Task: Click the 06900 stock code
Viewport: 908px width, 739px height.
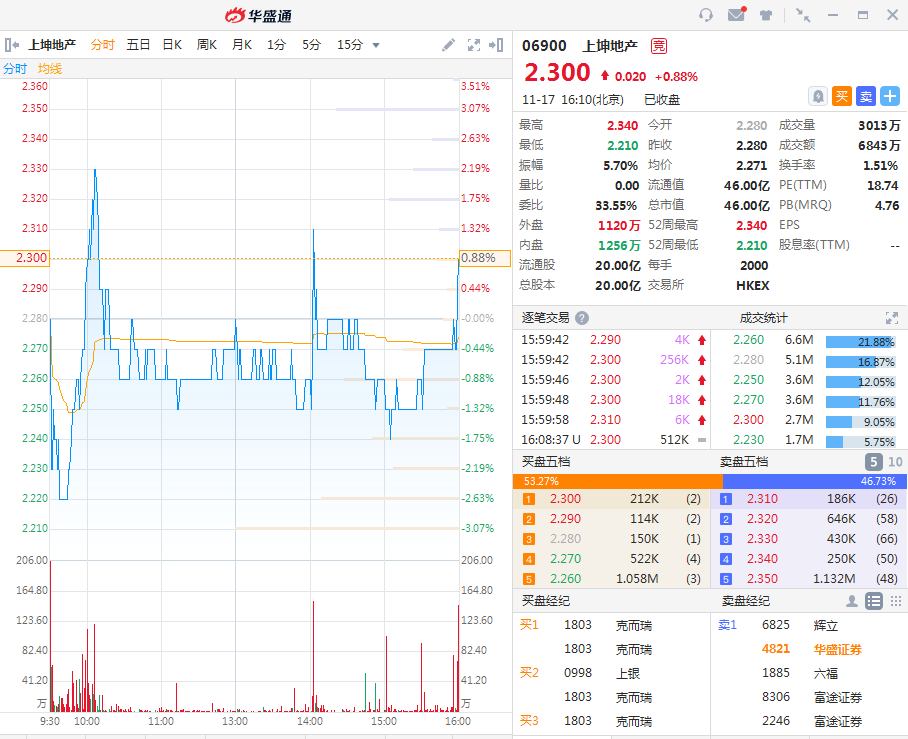Action: coord(544,46)
